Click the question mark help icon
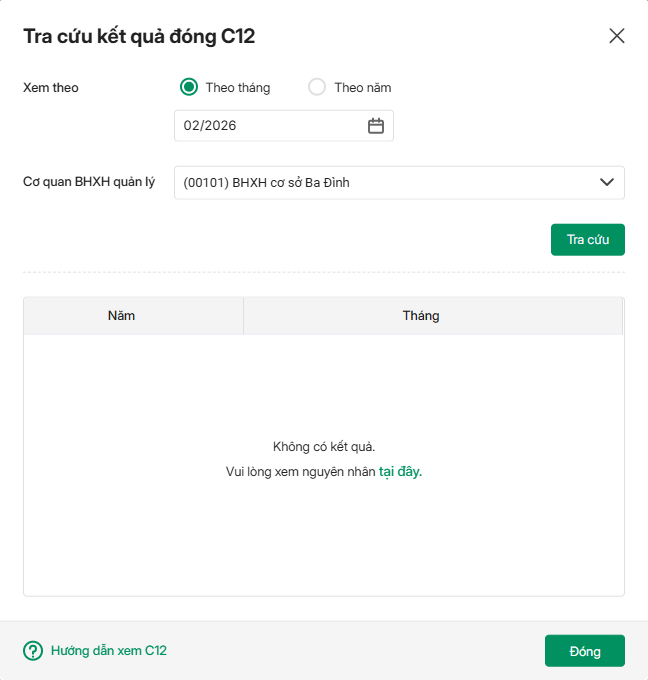Viewport: 648px width, 680px height. click(33, 651)
